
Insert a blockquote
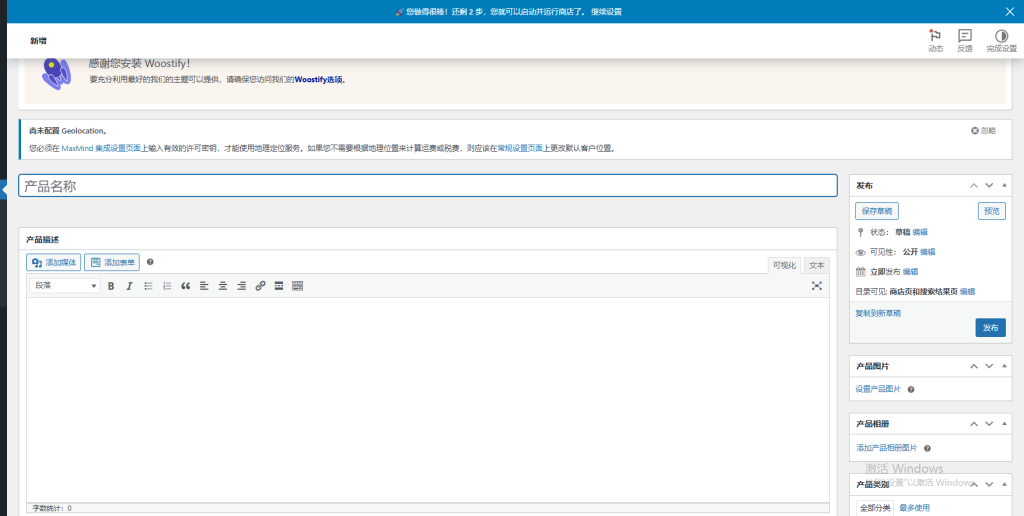coord(185,286)
